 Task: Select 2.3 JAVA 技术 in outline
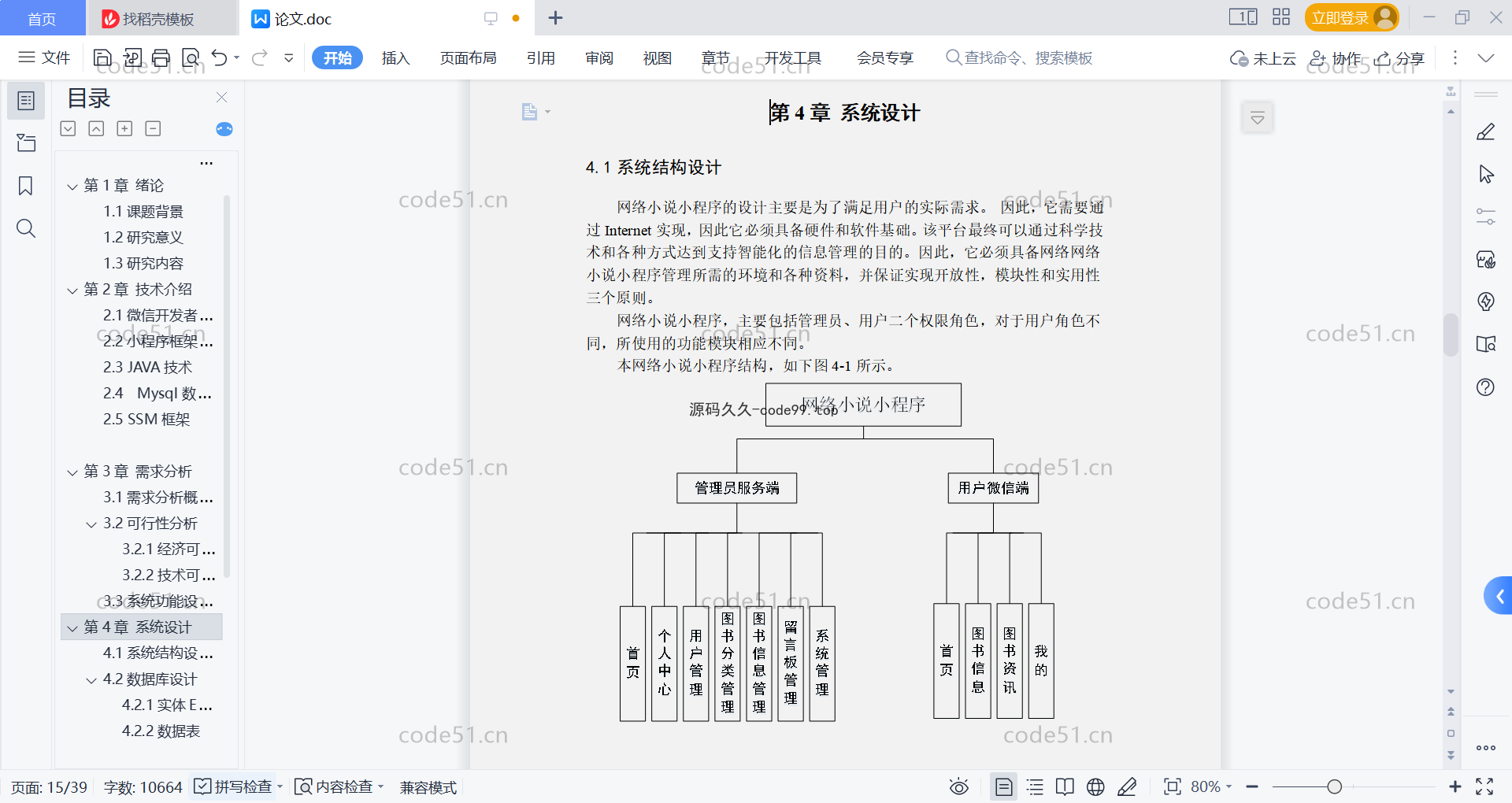(x=147, y=368)
